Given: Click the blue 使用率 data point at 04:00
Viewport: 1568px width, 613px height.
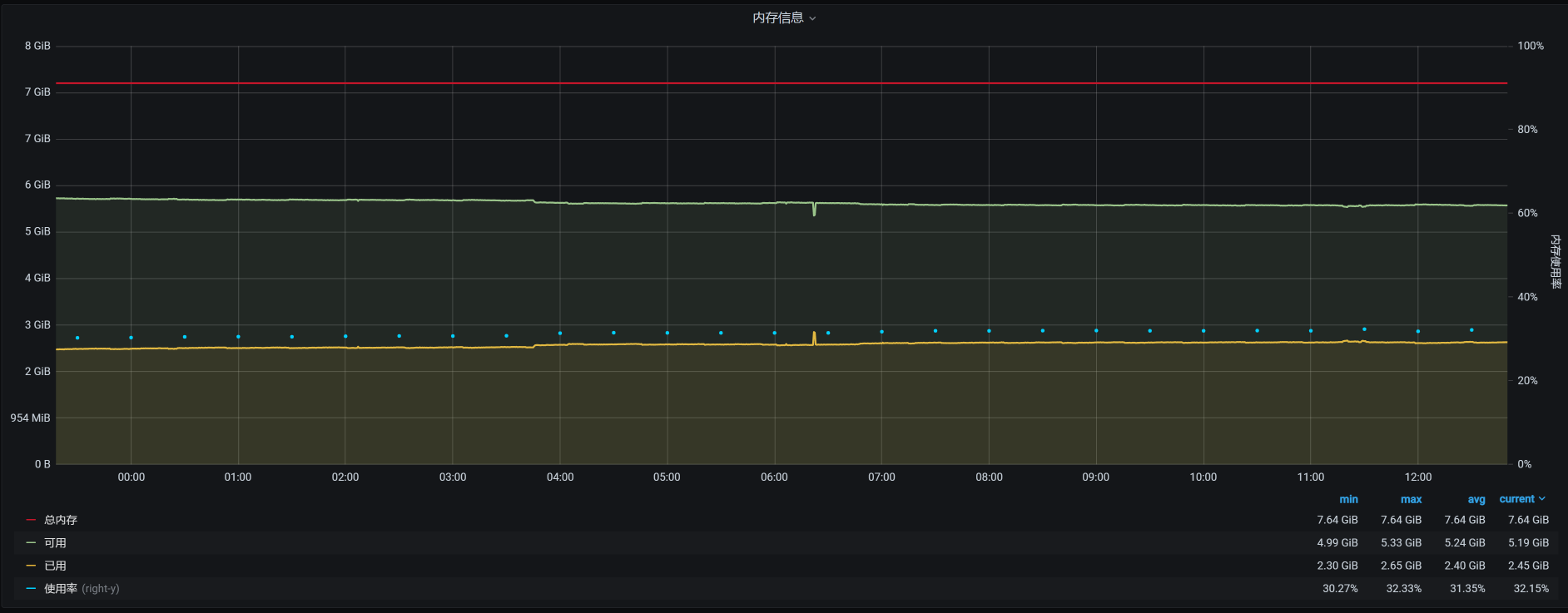Looking at the screenshot, I should [560, 333].
